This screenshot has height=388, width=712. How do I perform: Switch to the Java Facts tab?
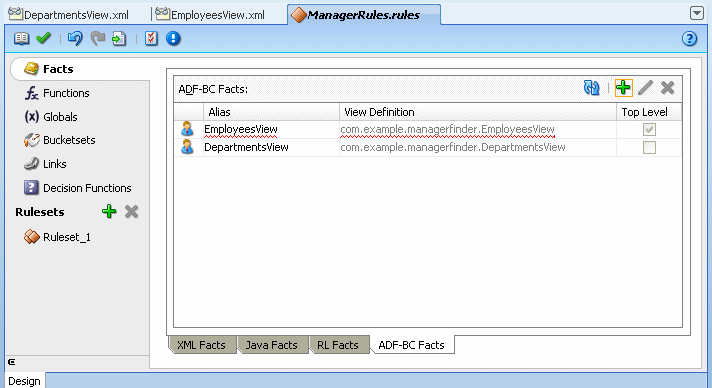[x=272, y=345]
